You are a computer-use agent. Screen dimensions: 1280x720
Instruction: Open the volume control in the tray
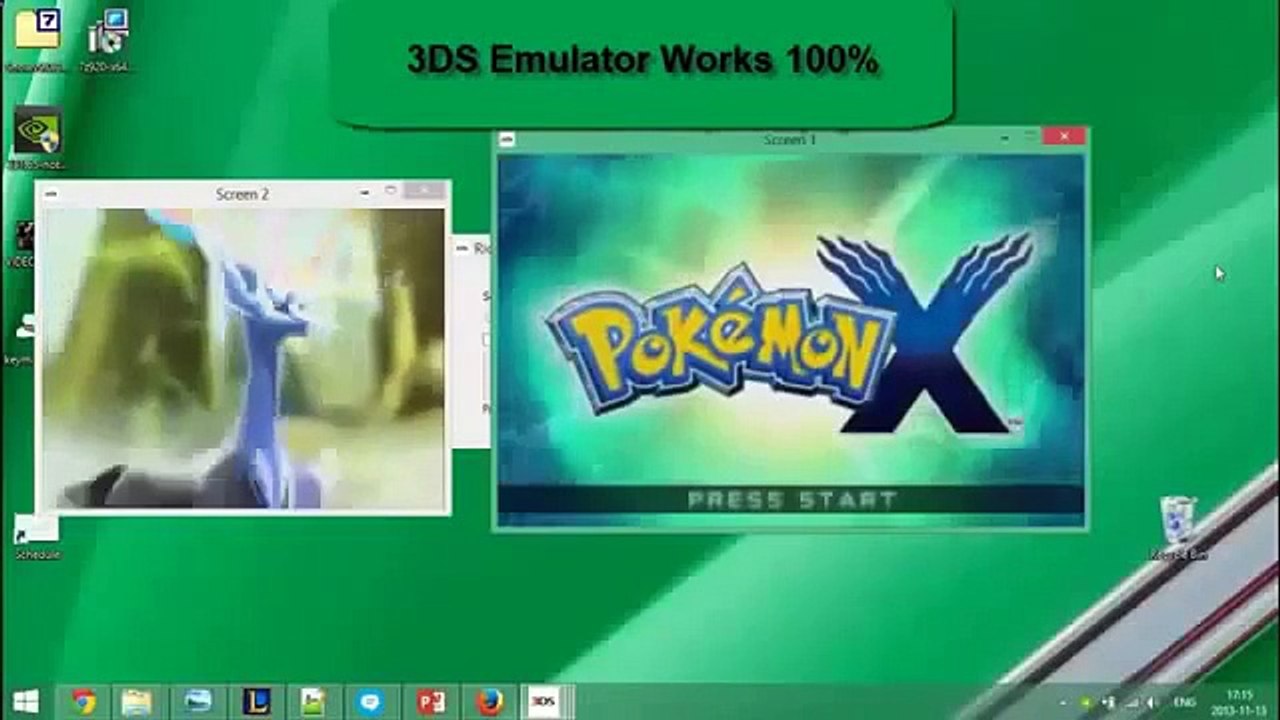[x=1153, y=703]
